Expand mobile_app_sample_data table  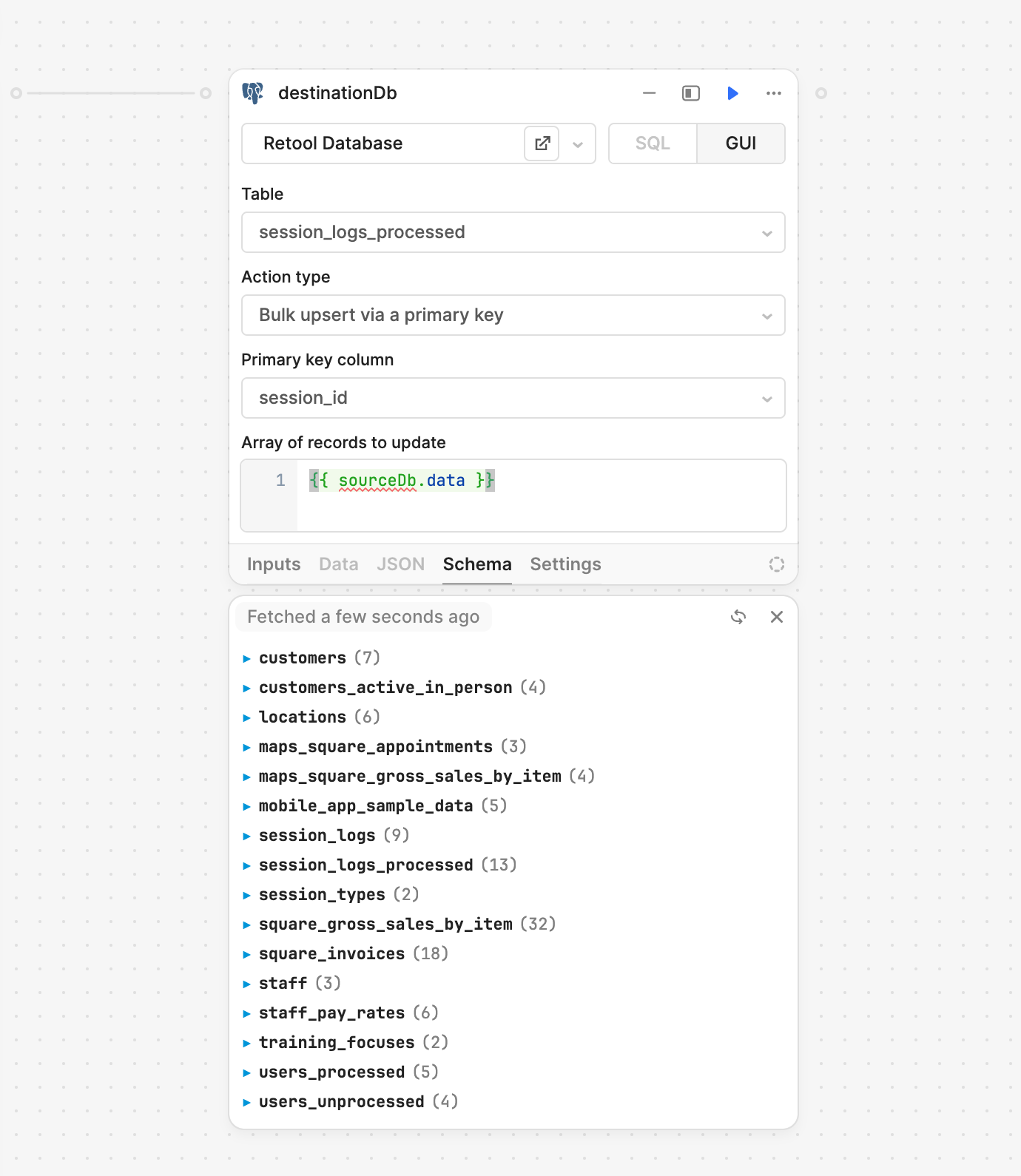(246, 806)
